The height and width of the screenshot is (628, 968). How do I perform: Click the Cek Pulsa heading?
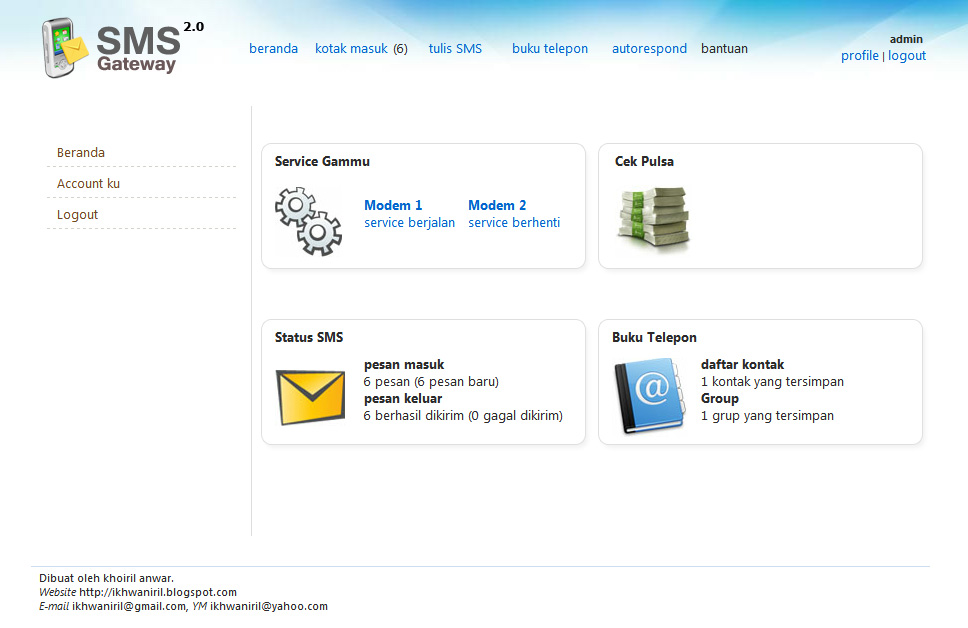click(x=644, y=161)
